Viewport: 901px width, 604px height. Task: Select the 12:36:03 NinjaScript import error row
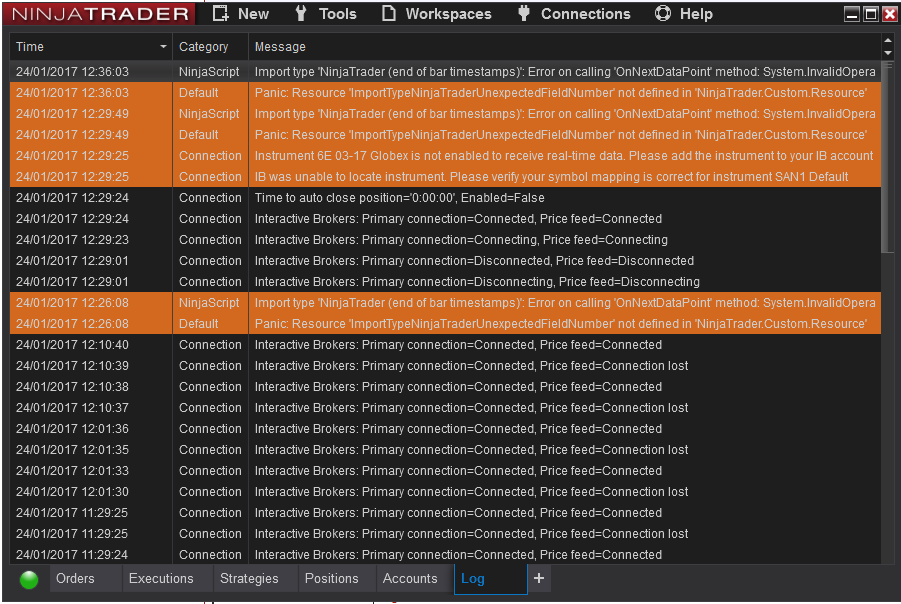tap(445, 72)
